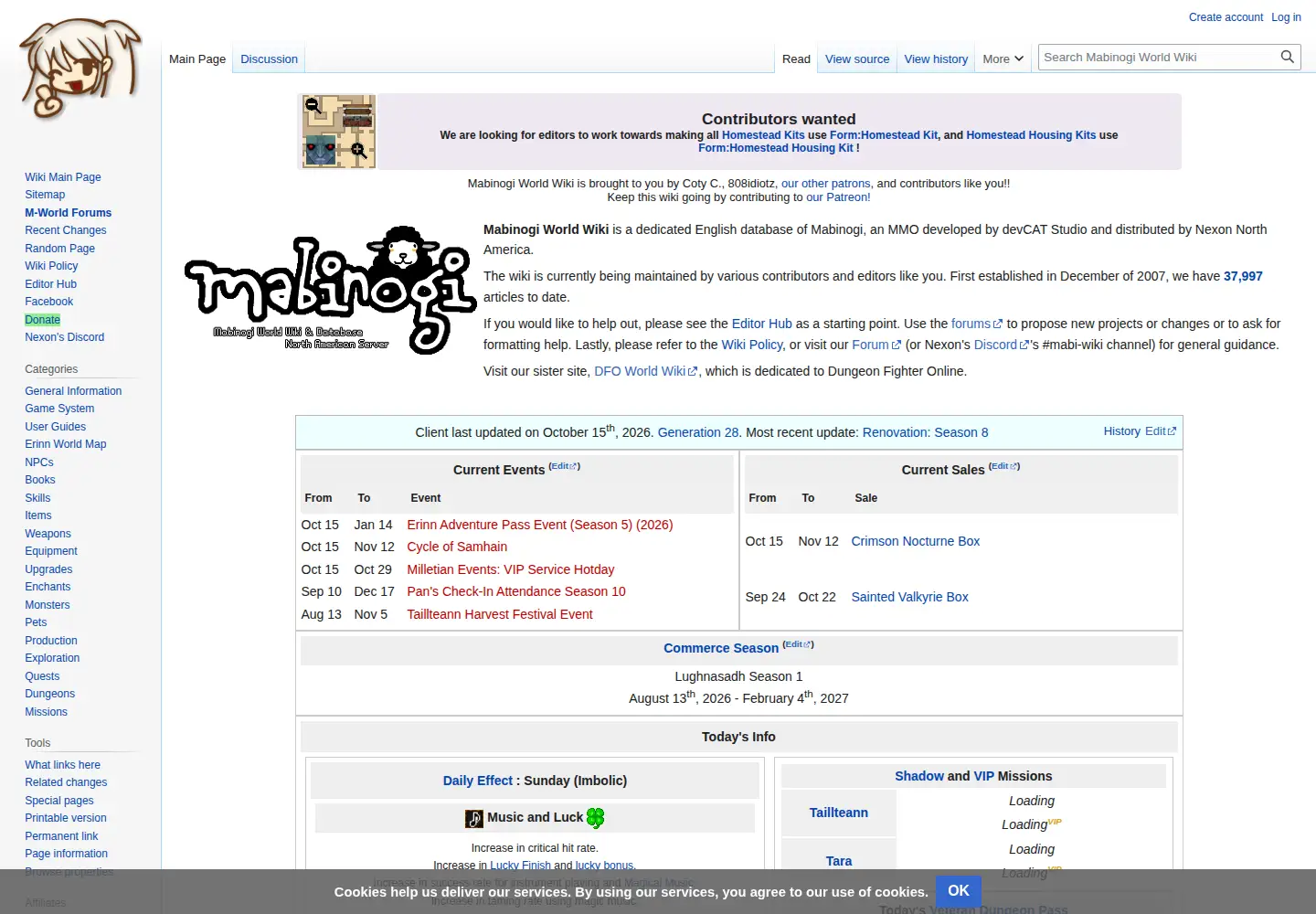This screenshot has width=1316, height=914.
Task: Click the 37,997 articles count link
Action: 1243,276
